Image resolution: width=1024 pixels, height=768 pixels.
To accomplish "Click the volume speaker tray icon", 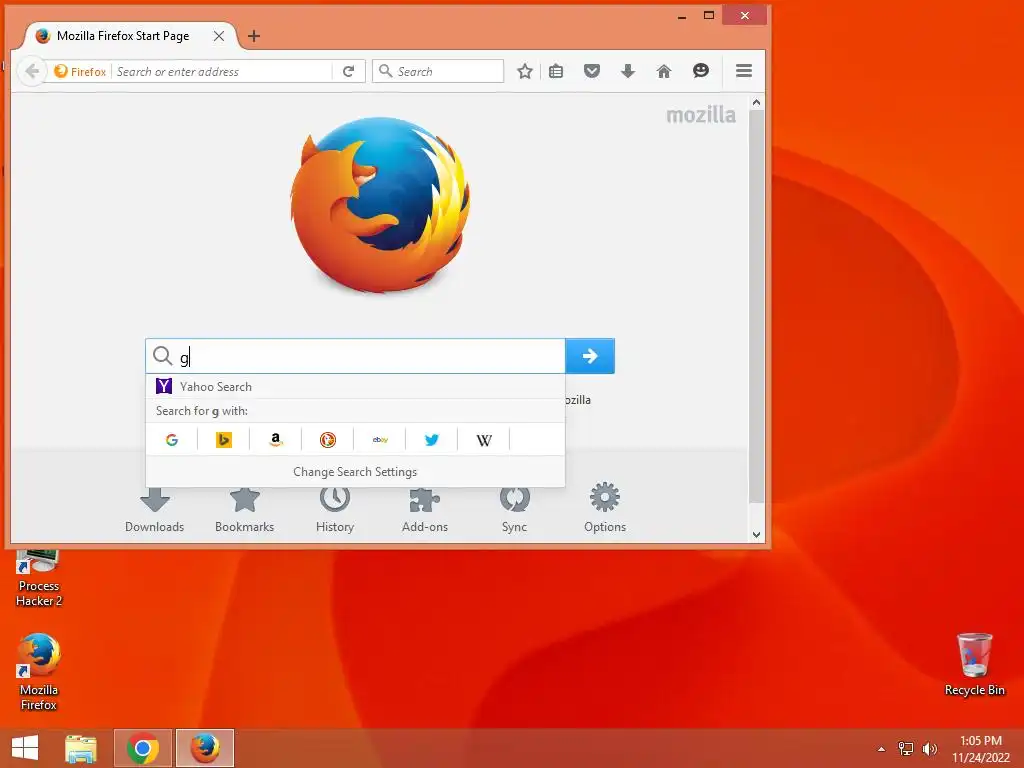I will pos(929,748).
